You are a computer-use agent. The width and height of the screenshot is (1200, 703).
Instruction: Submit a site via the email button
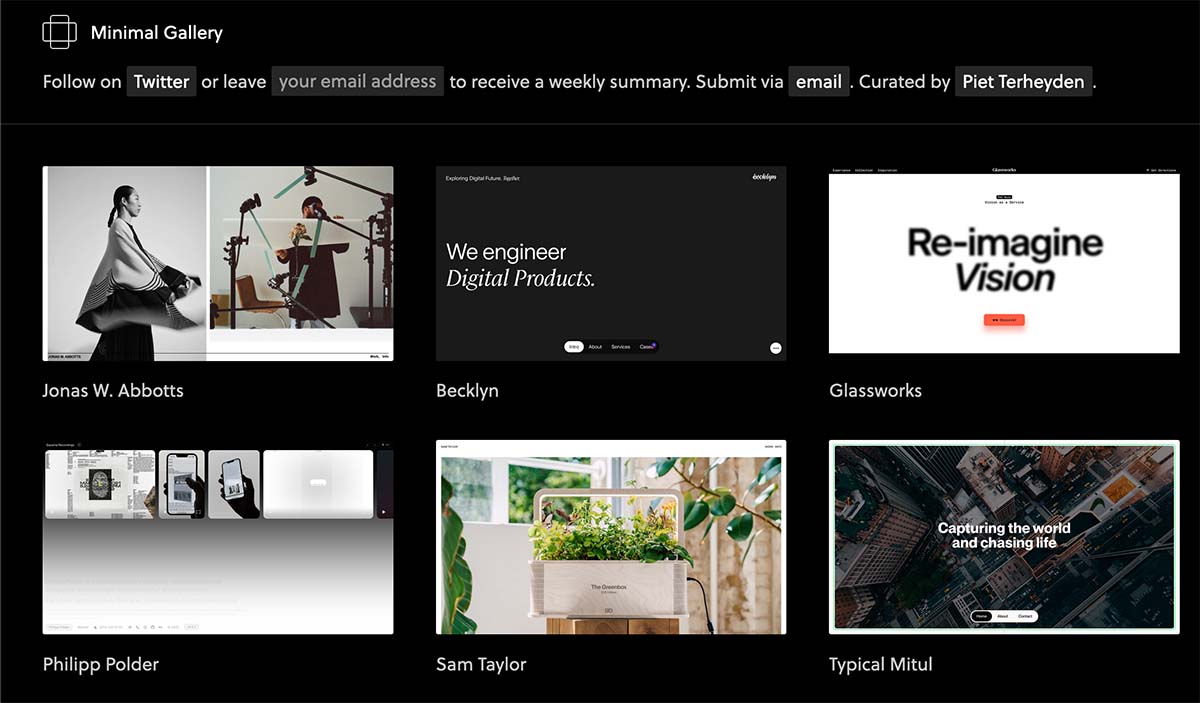point(819,82)
